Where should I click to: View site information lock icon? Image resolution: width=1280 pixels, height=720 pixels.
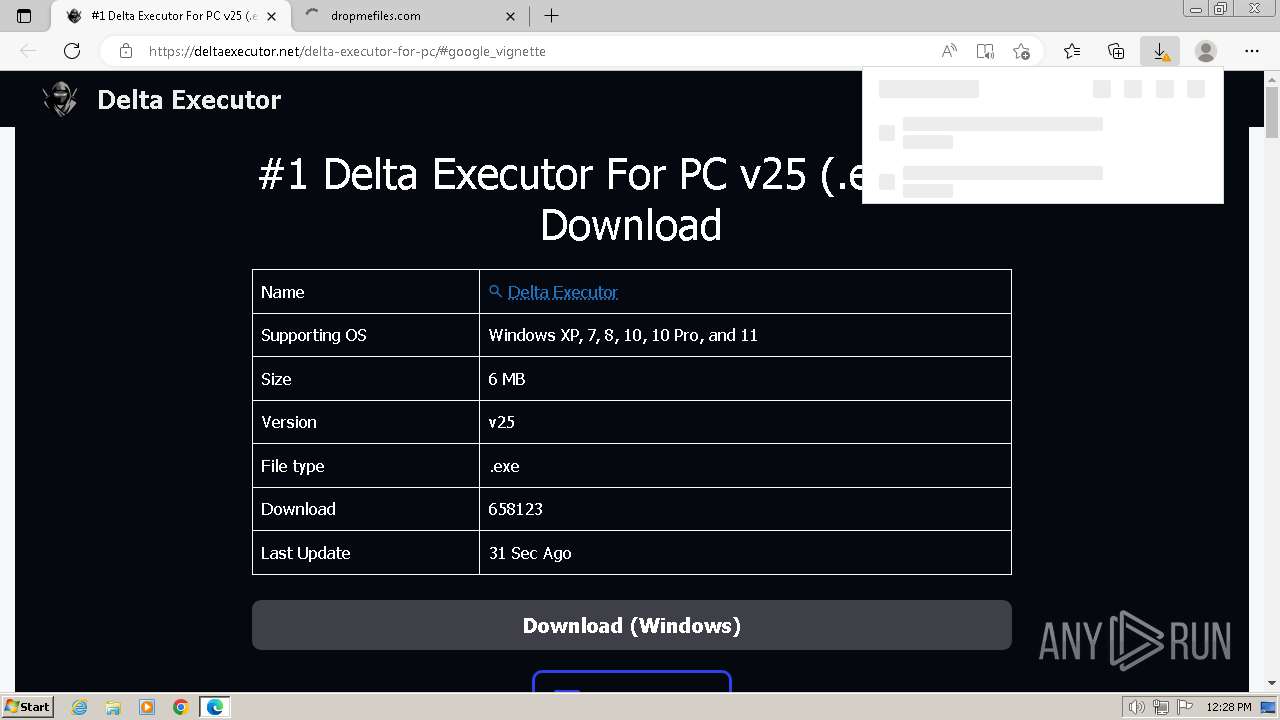126,51
